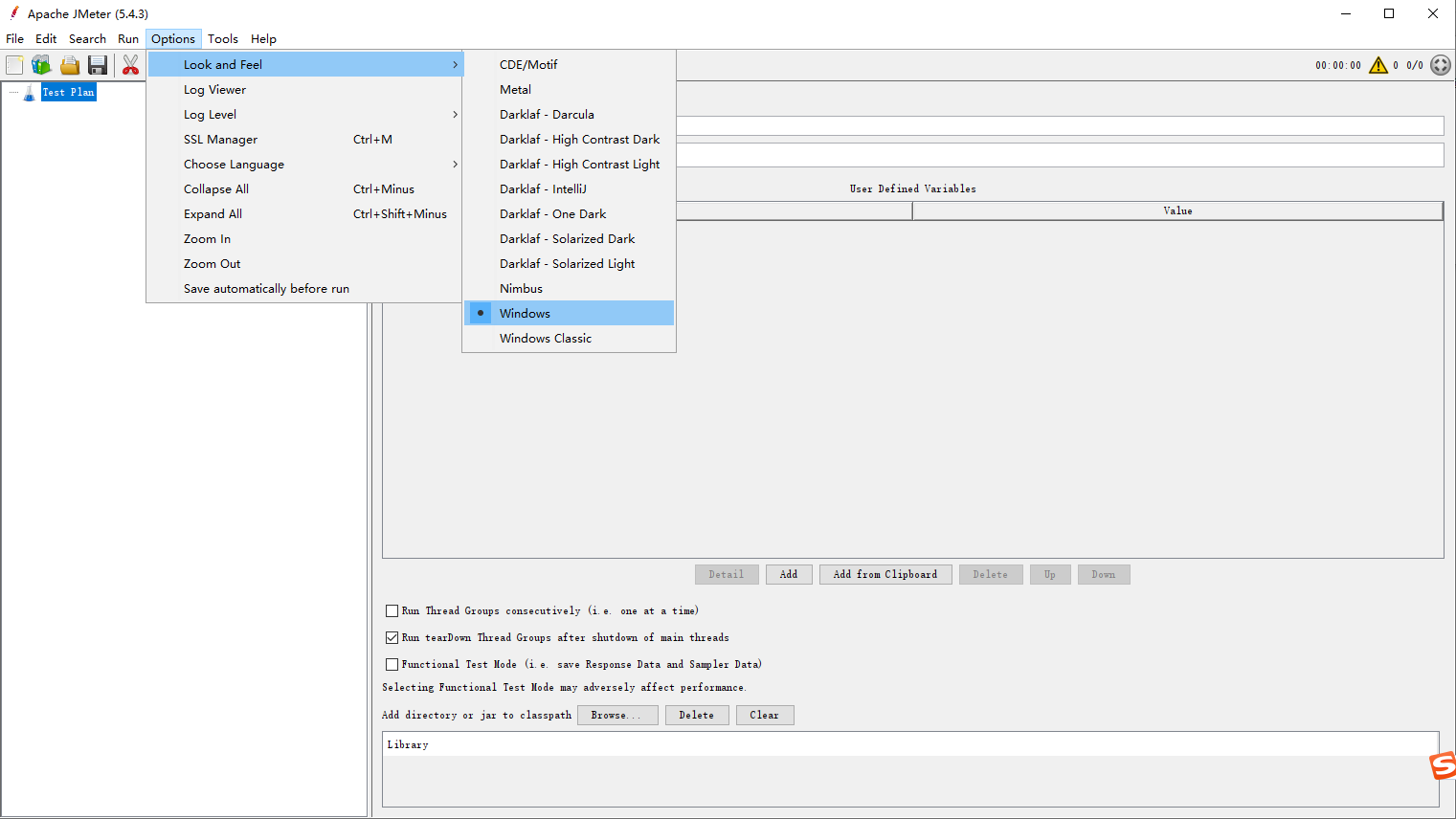
Task: Choose Expand All
Action: (305, 213)
